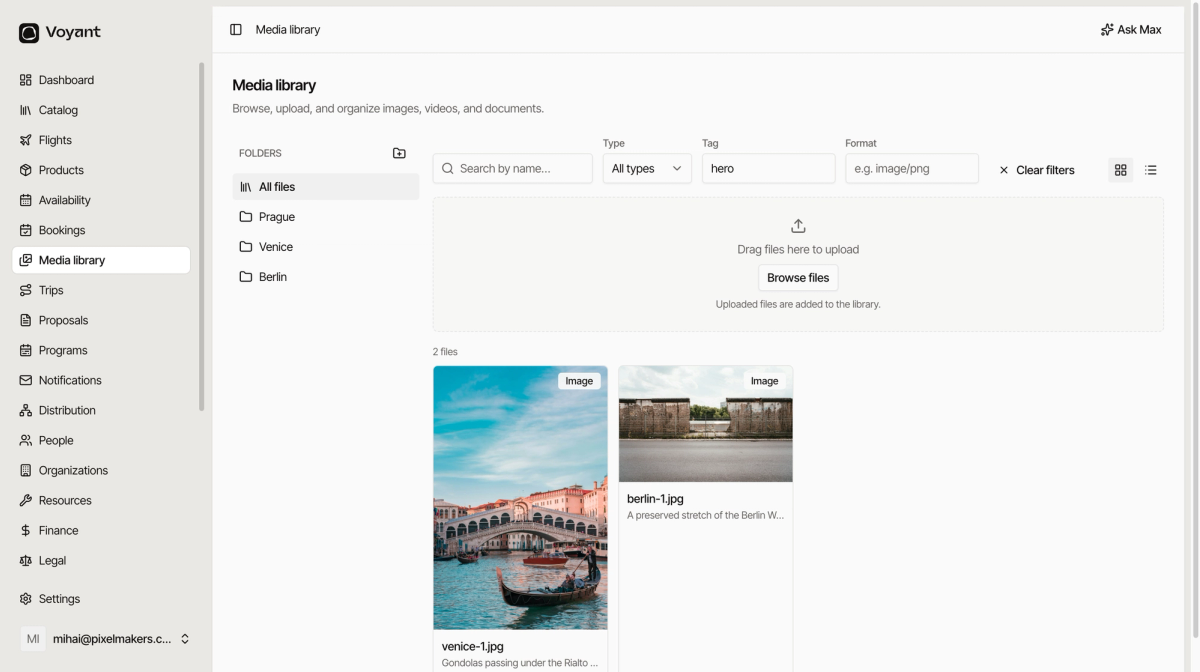Image resolution: width=1200 pixels, height=672 pixels.
Task: Click the Programs calendar icon
Action: 26,350
